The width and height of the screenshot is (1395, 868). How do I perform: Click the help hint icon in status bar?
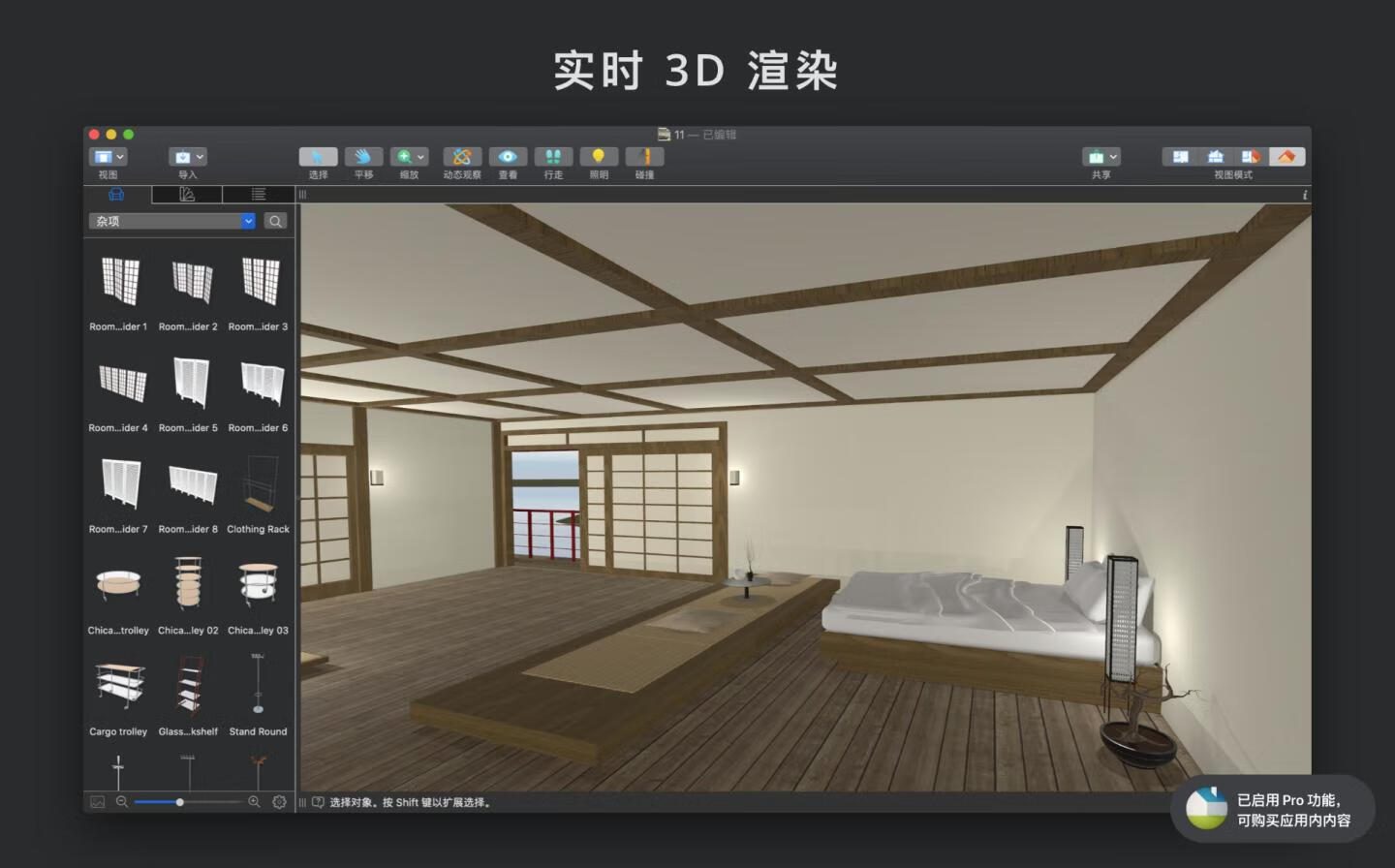click(x=318, y=802)
